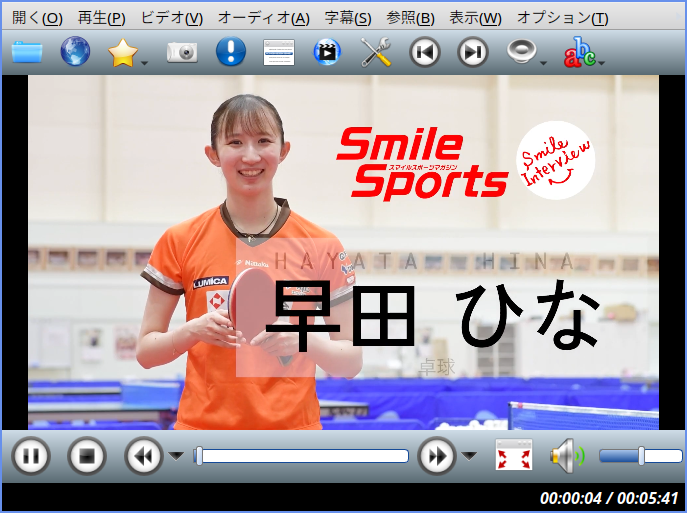Skip to the next track button

(x=472, y=52)
